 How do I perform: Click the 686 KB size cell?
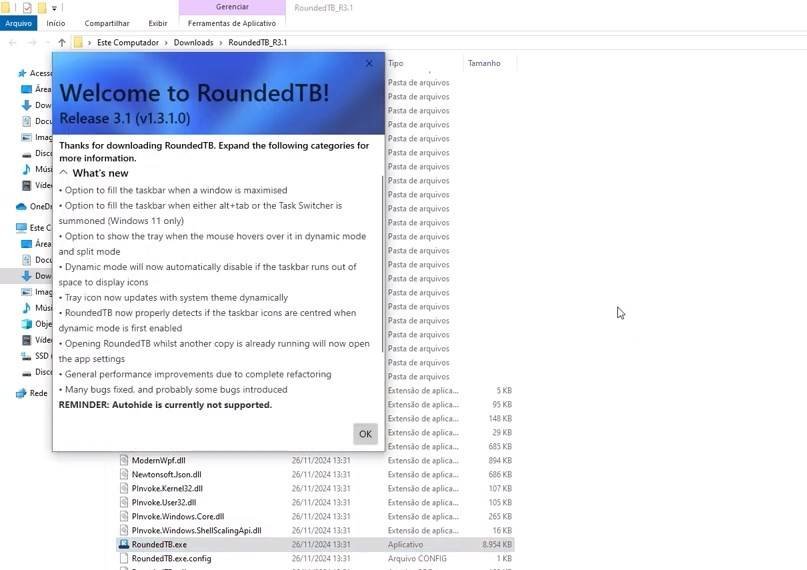(x=500, y=474)
